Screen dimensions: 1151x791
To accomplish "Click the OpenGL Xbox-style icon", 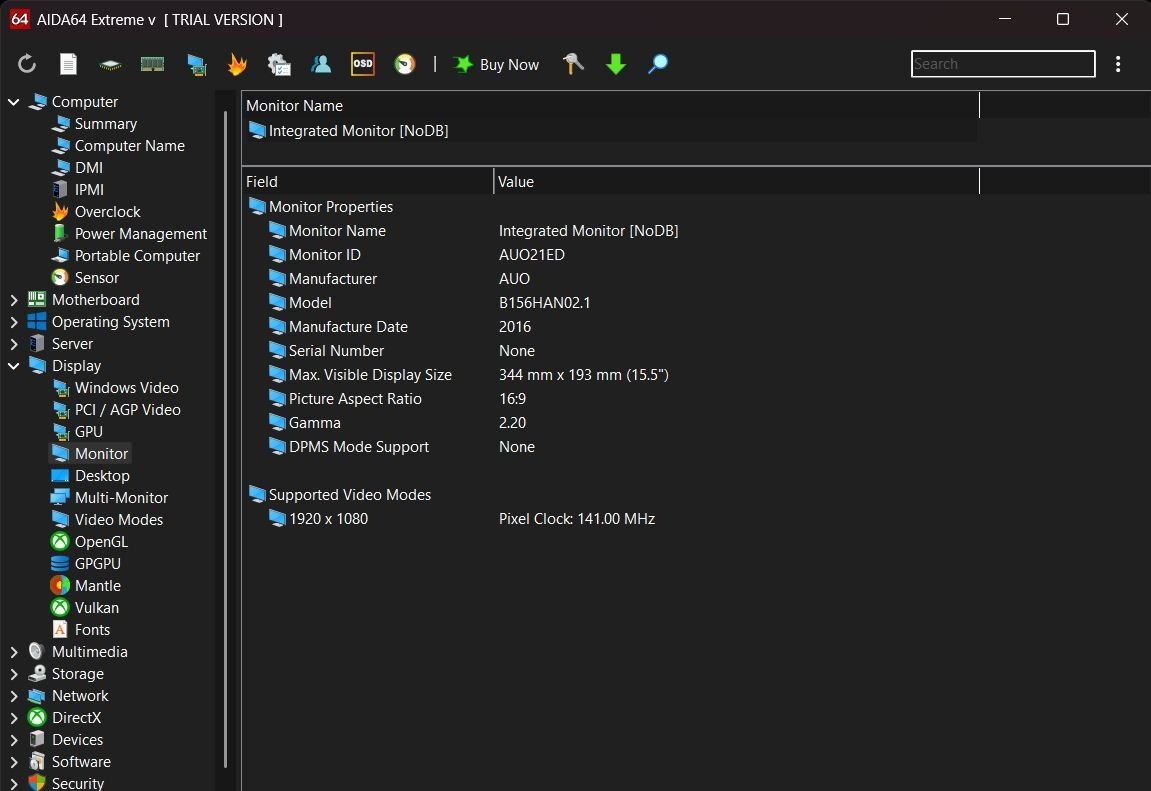I will (x=59, y=542).
